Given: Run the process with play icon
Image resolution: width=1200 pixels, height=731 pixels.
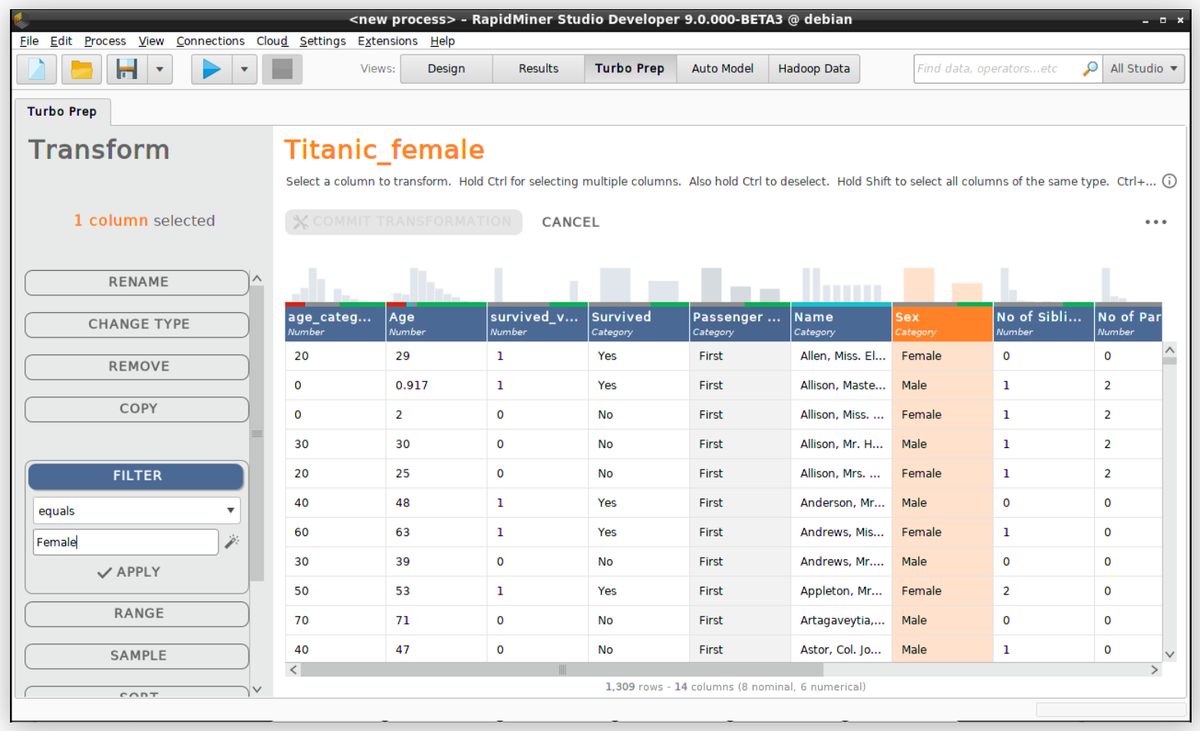Looking at the screenshot, I should pos(211,69).
